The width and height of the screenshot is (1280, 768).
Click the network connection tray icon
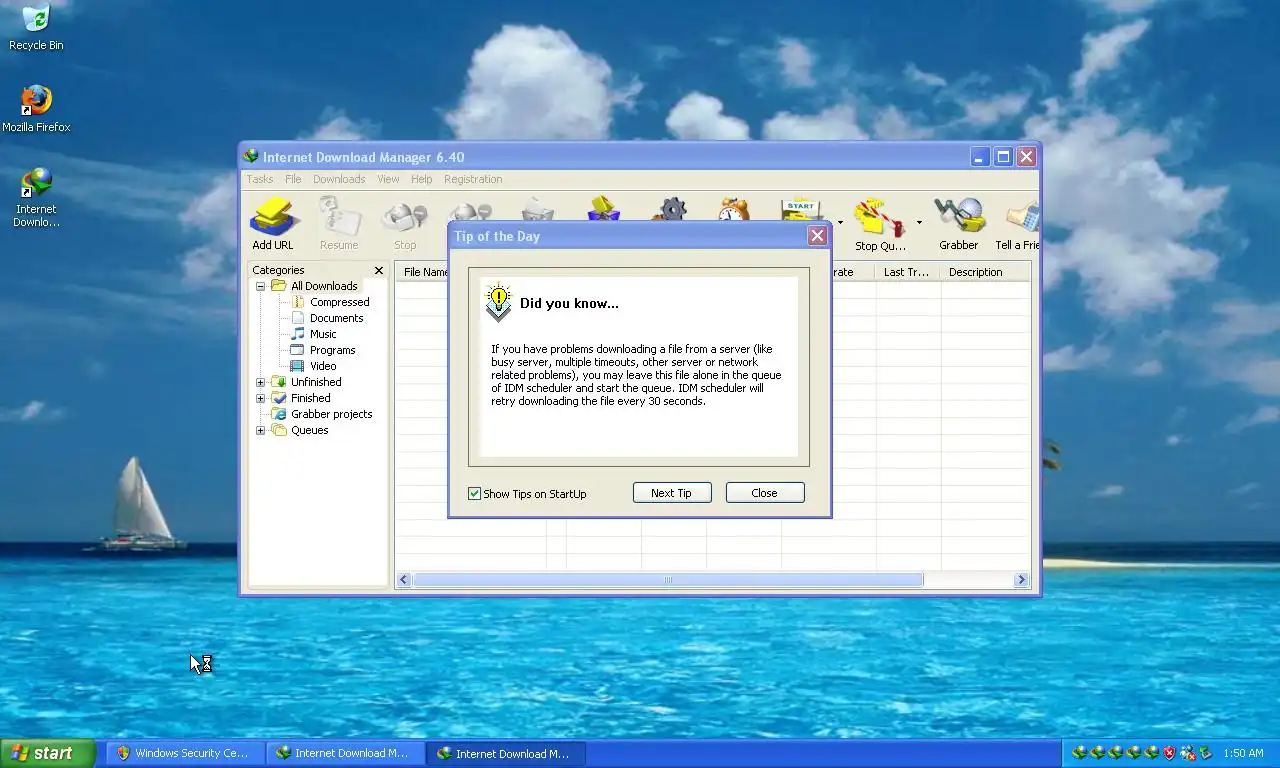point(1186,753)
